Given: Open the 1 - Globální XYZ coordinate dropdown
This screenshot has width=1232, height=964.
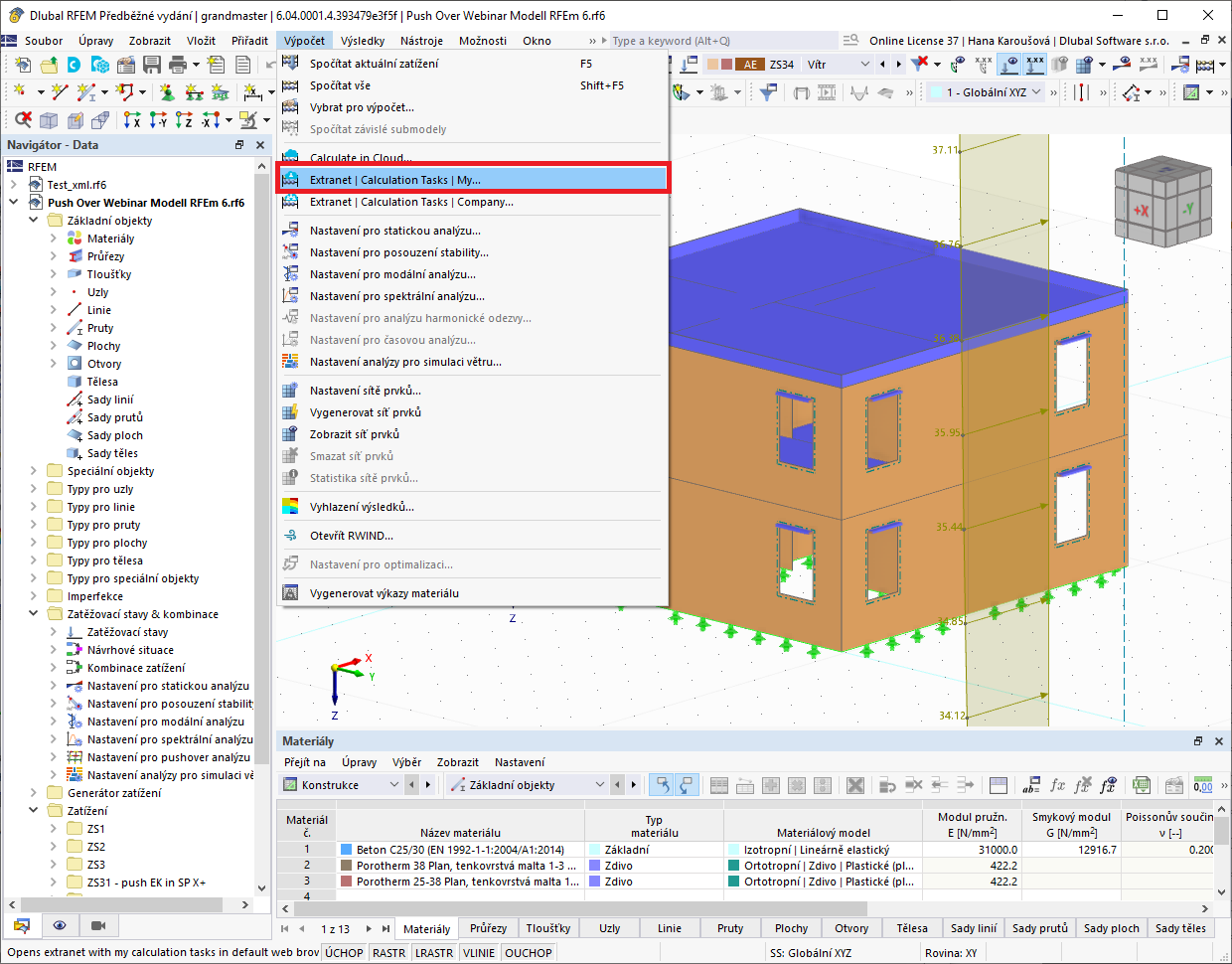Looking at the screenshot, I should (1037, 92).
